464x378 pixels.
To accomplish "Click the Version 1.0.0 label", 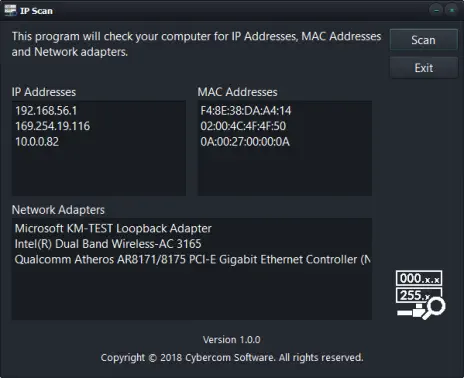I will [x=232, y=340].
